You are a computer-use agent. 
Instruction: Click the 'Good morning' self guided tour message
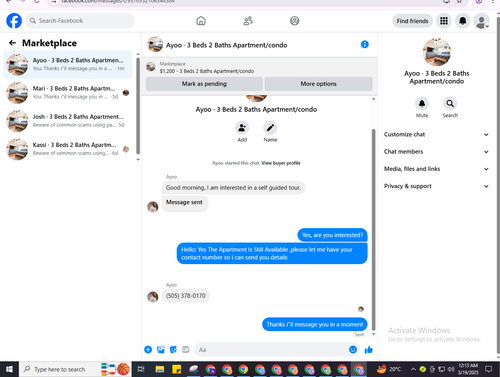tap(233, 188)
